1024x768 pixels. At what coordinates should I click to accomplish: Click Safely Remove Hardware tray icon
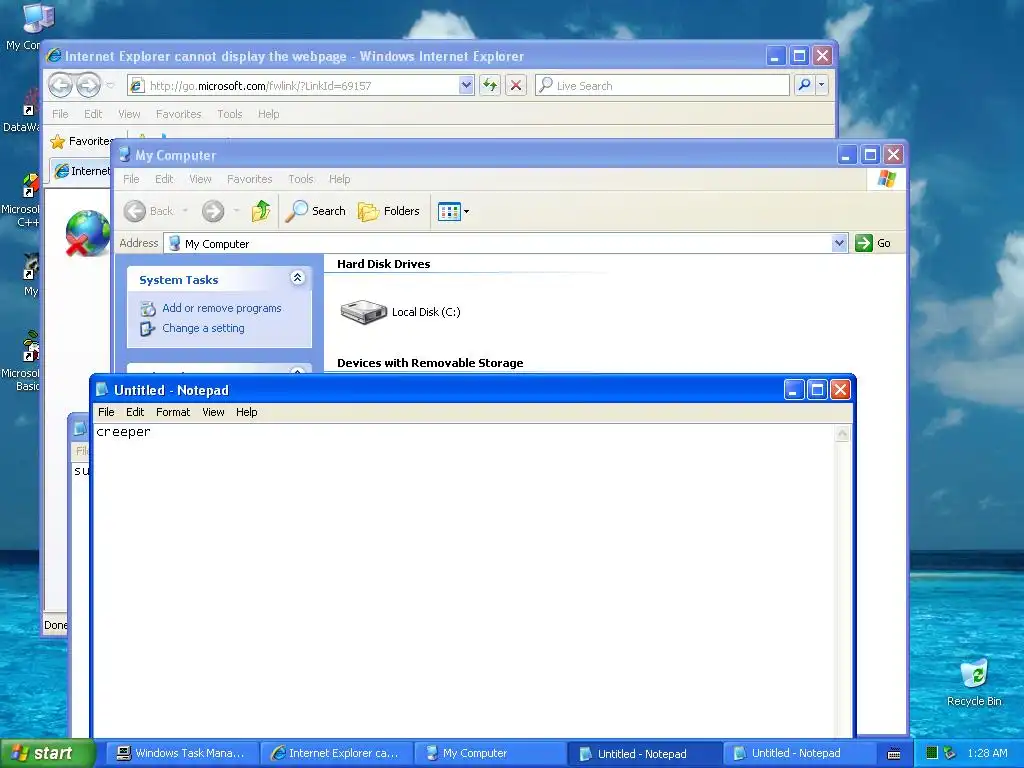coord(950,753)
